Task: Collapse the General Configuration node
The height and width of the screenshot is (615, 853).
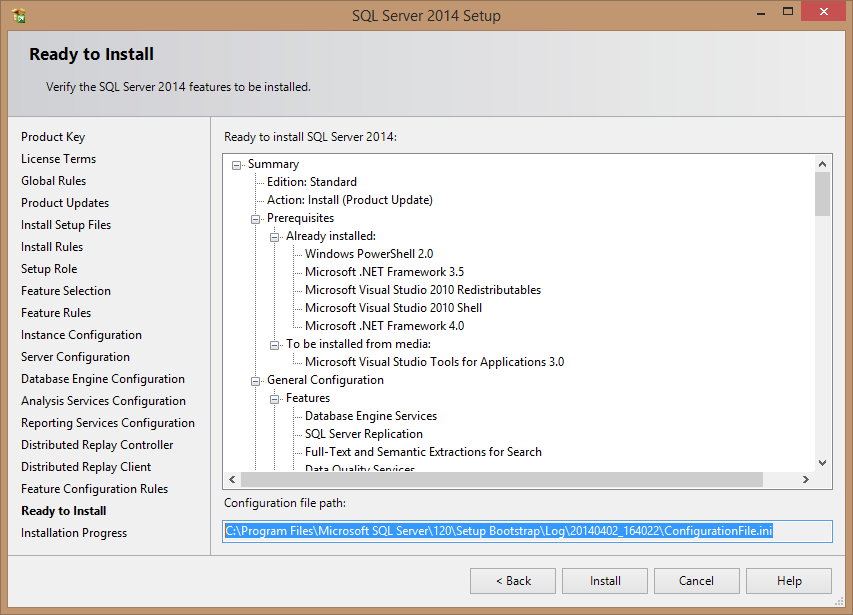Action: point(256,381)
